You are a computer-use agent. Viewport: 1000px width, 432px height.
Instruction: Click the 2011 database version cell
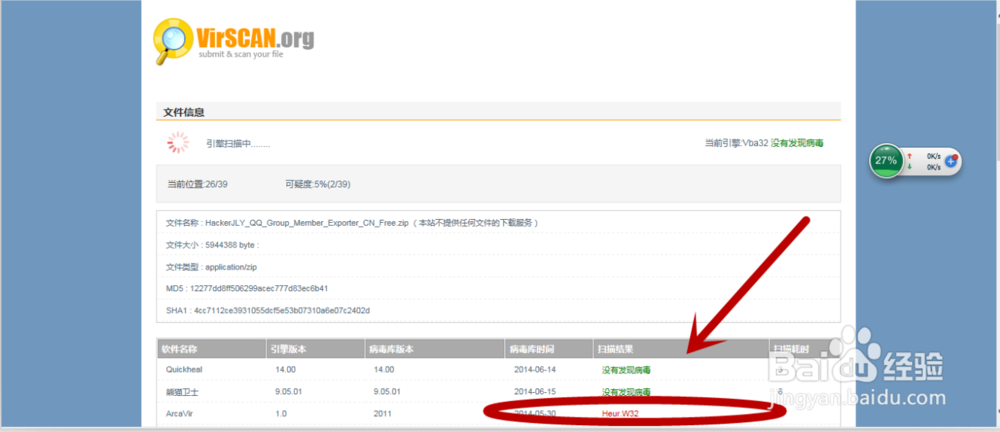381,413
